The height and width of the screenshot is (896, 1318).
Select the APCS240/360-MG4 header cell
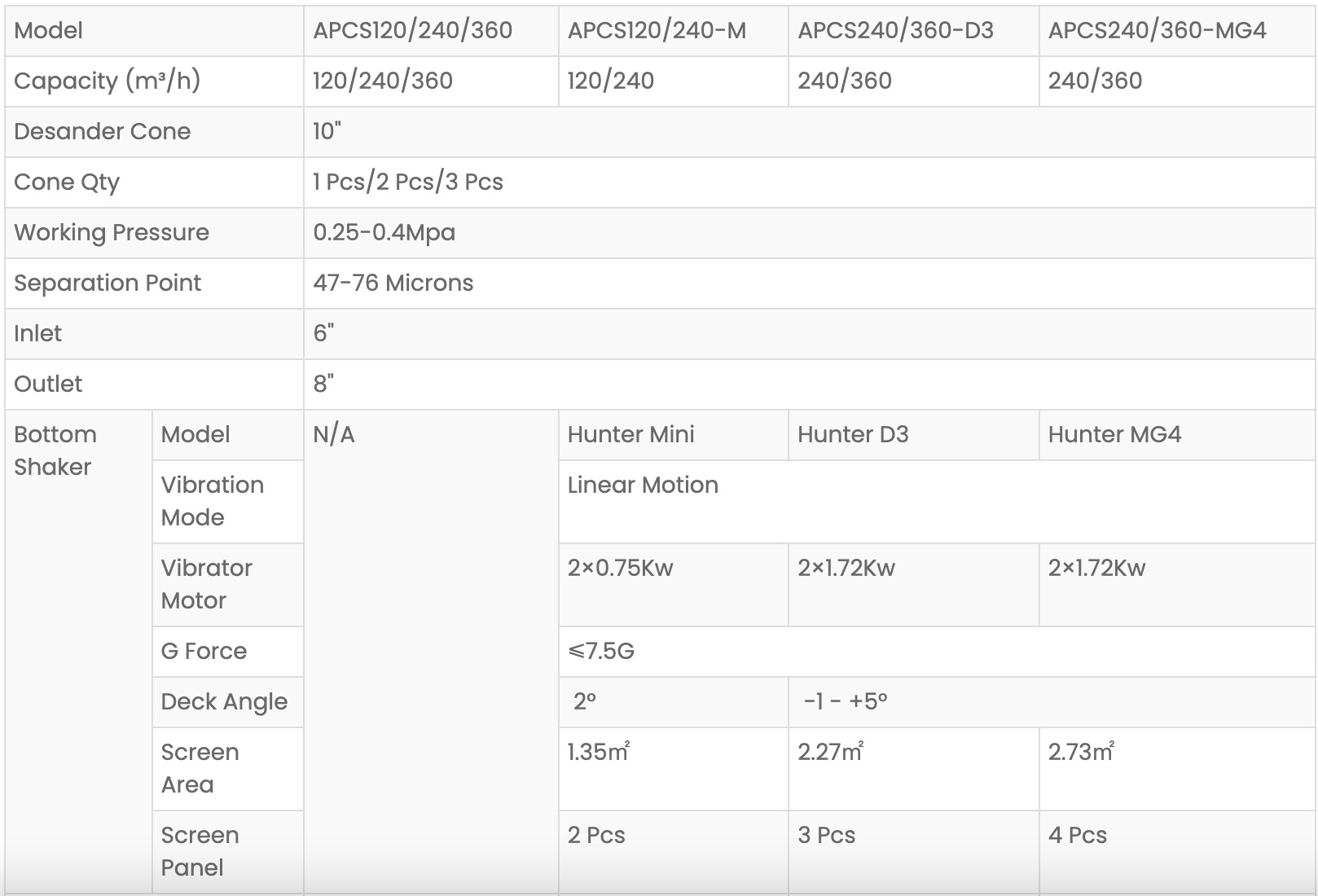pos(1157,31)
